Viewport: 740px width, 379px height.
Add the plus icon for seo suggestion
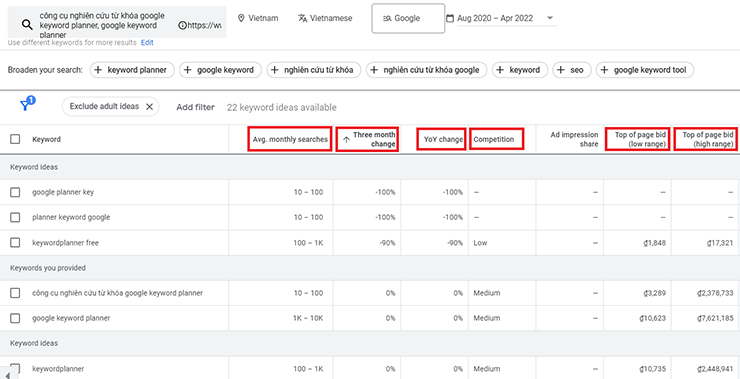coord(561,70)
